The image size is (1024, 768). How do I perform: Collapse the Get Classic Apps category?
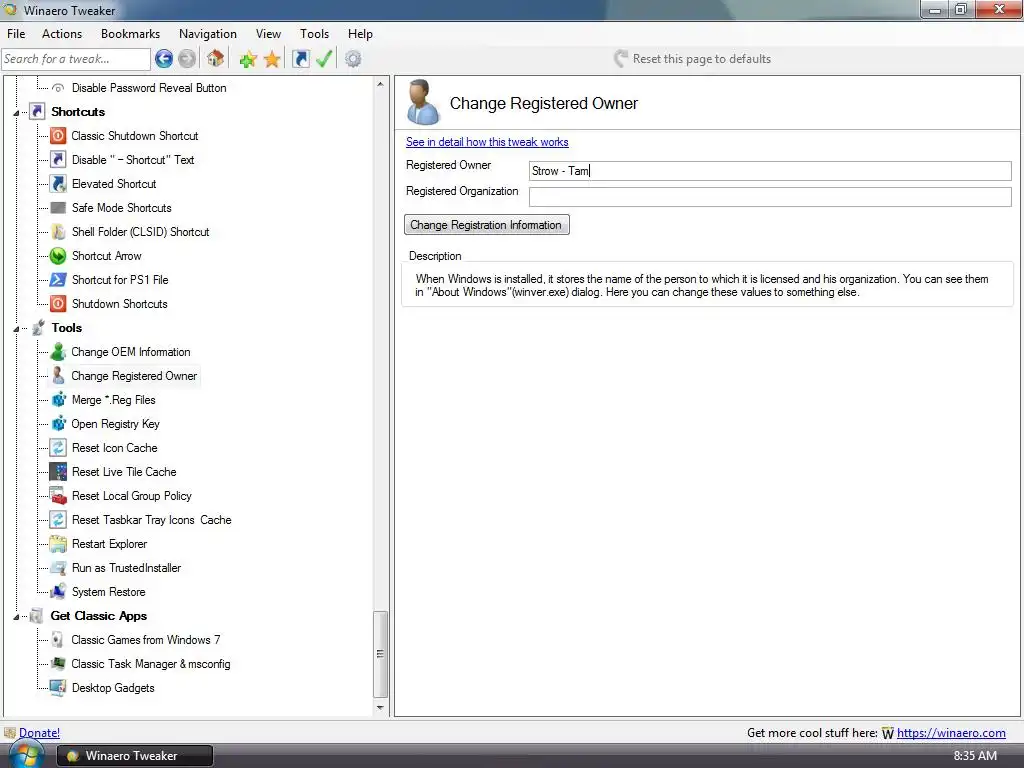point(16,616)
